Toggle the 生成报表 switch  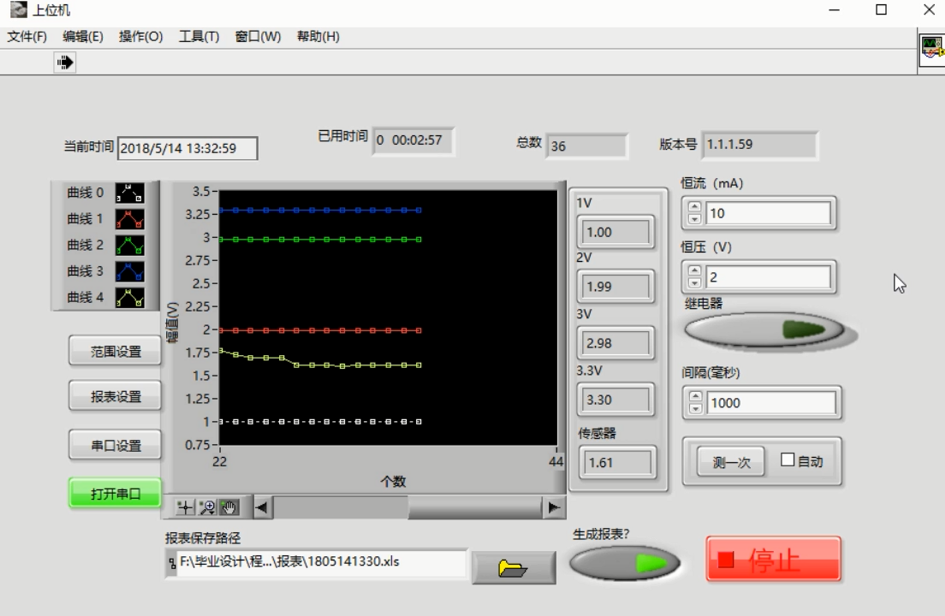[624, 563]
